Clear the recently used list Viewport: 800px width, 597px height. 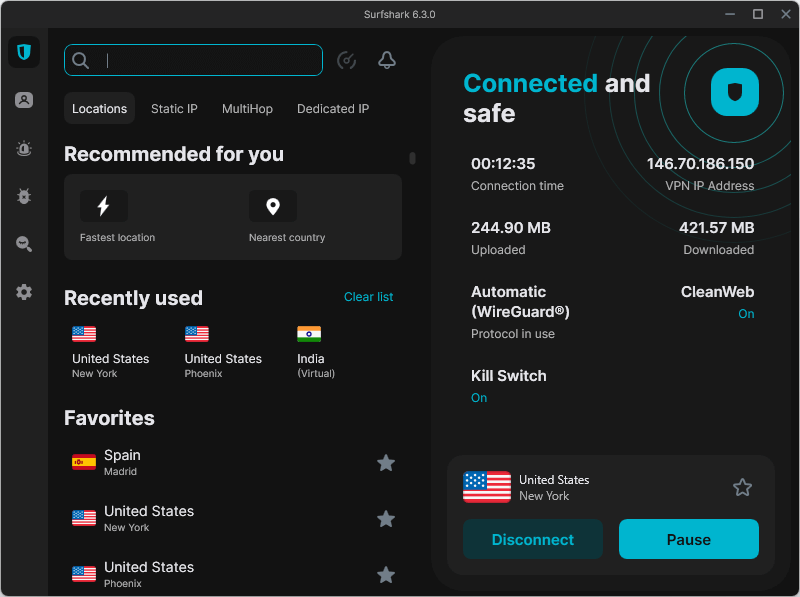371,297
